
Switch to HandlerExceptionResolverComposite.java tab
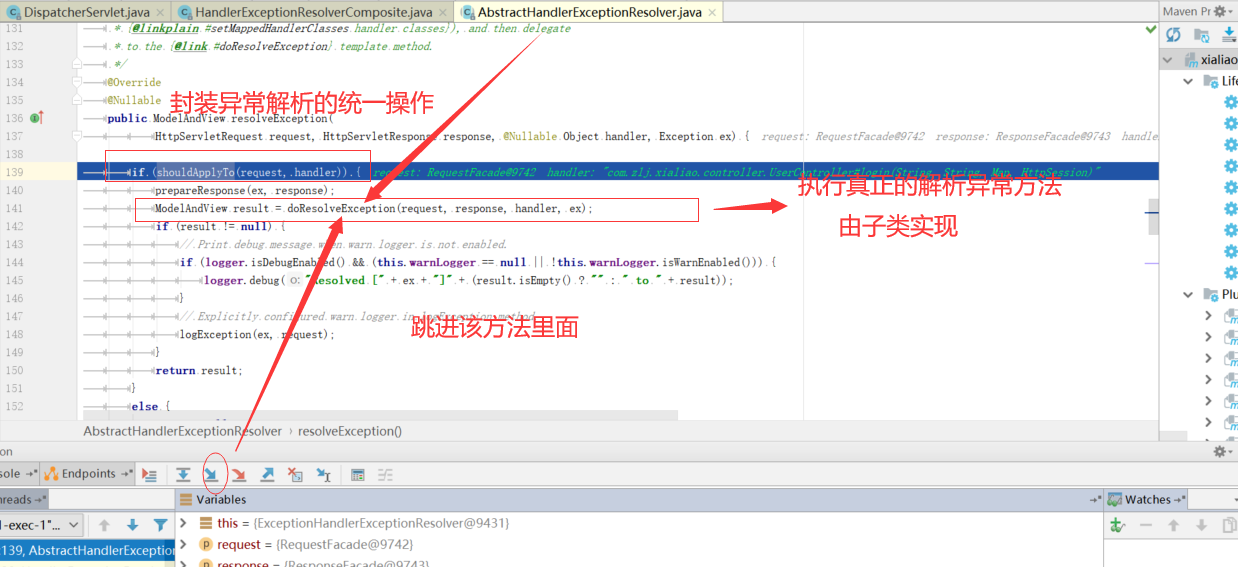coord(313,12)
